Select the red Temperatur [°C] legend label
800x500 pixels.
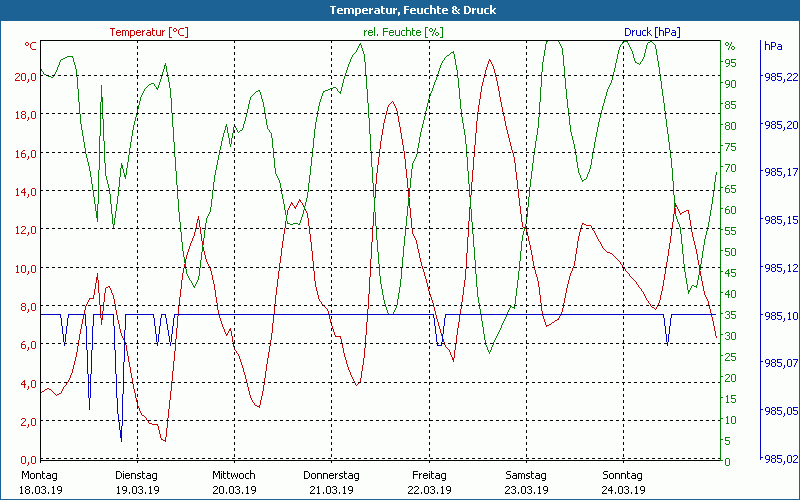(x=148, y=32)
